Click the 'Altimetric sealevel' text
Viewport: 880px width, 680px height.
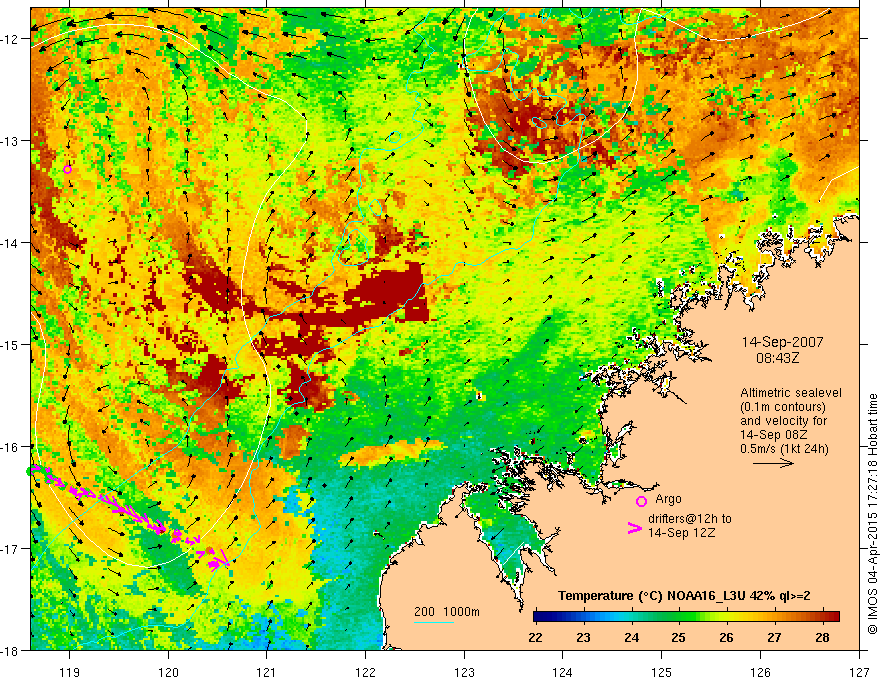[x=791, y=393]
